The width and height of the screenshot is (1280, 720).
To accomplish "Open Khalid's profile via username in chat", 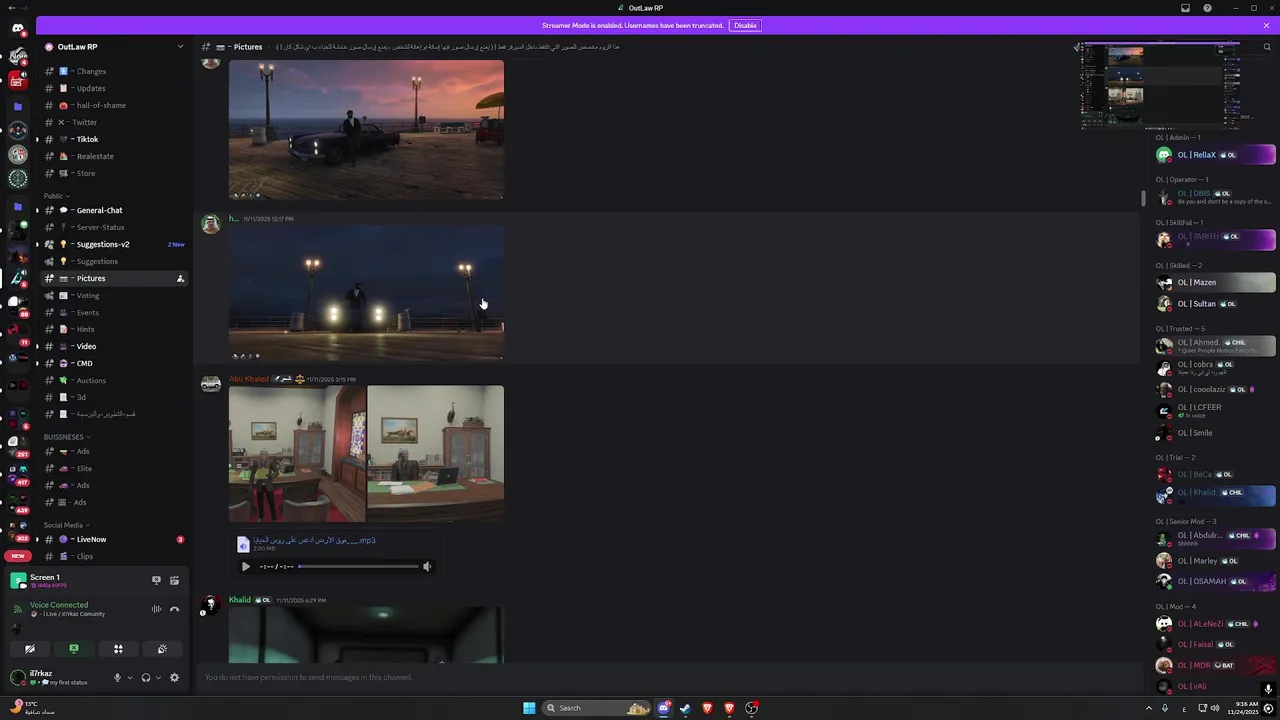I will (240, 600).
